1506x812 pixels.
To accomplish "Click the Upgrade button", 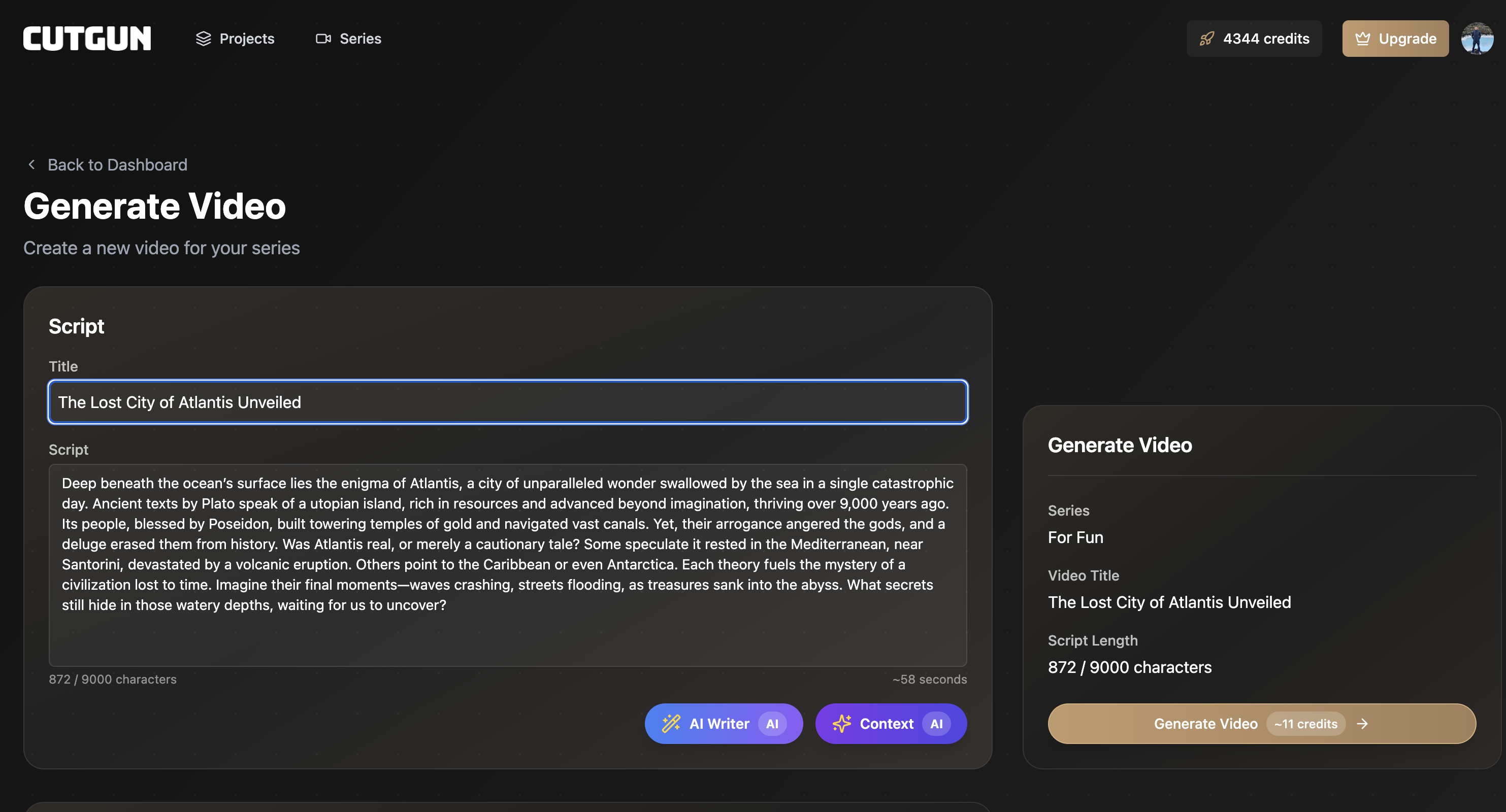I will (1395, 39).
